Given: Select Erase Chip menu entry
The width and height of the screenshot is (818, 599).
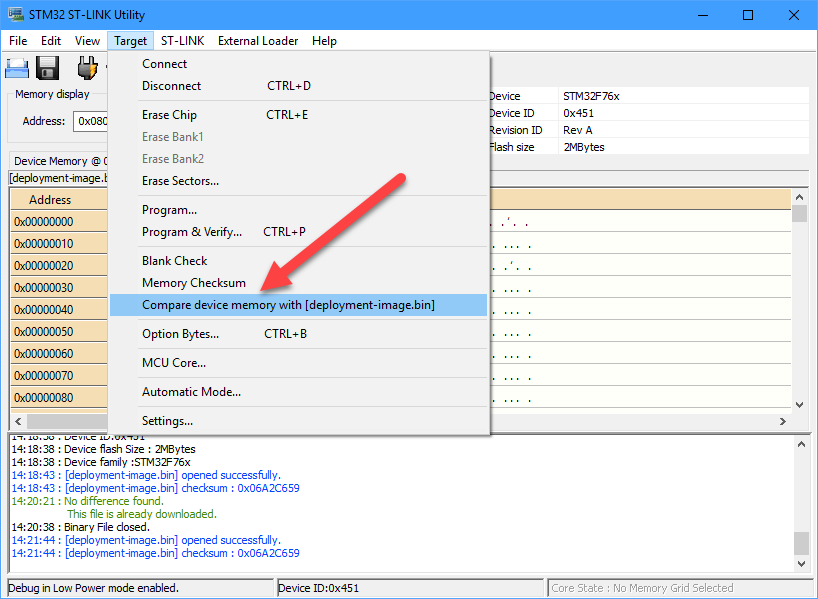Looking at the screenshot, I should [298, 115].
